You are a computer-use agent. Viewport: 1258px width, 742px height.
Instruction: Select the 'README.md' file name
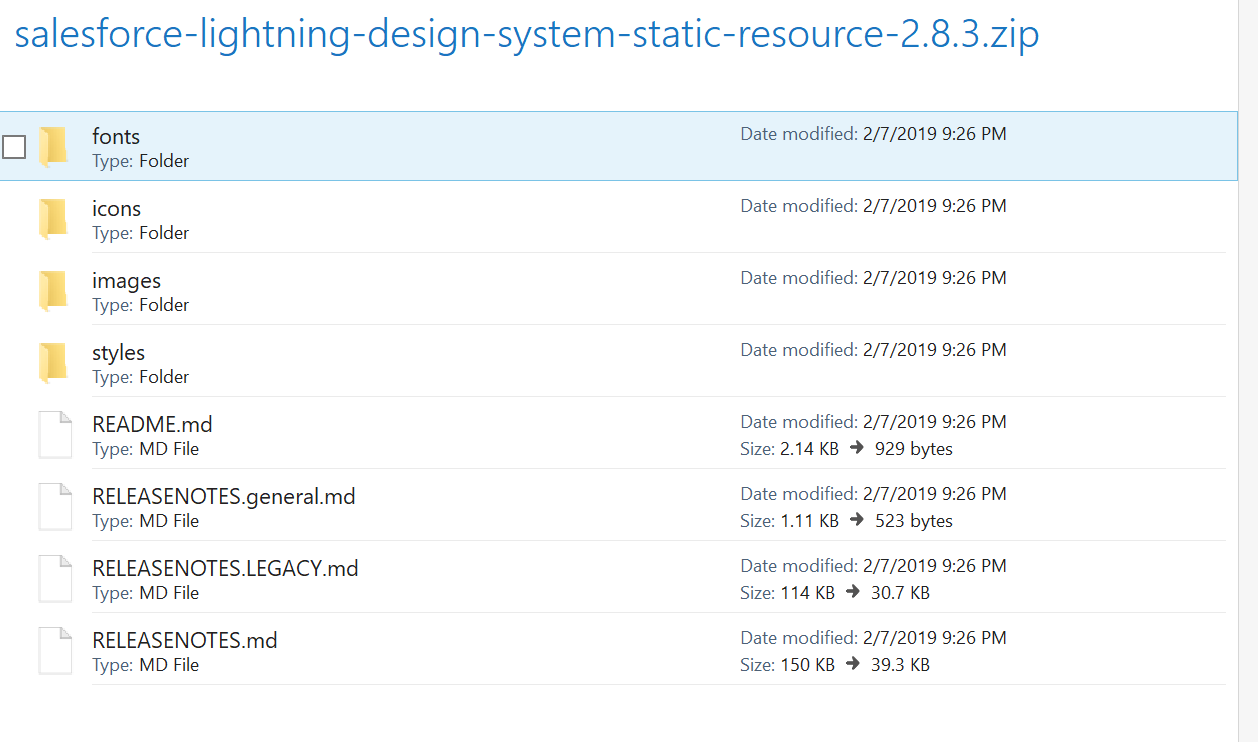point(152,425)
